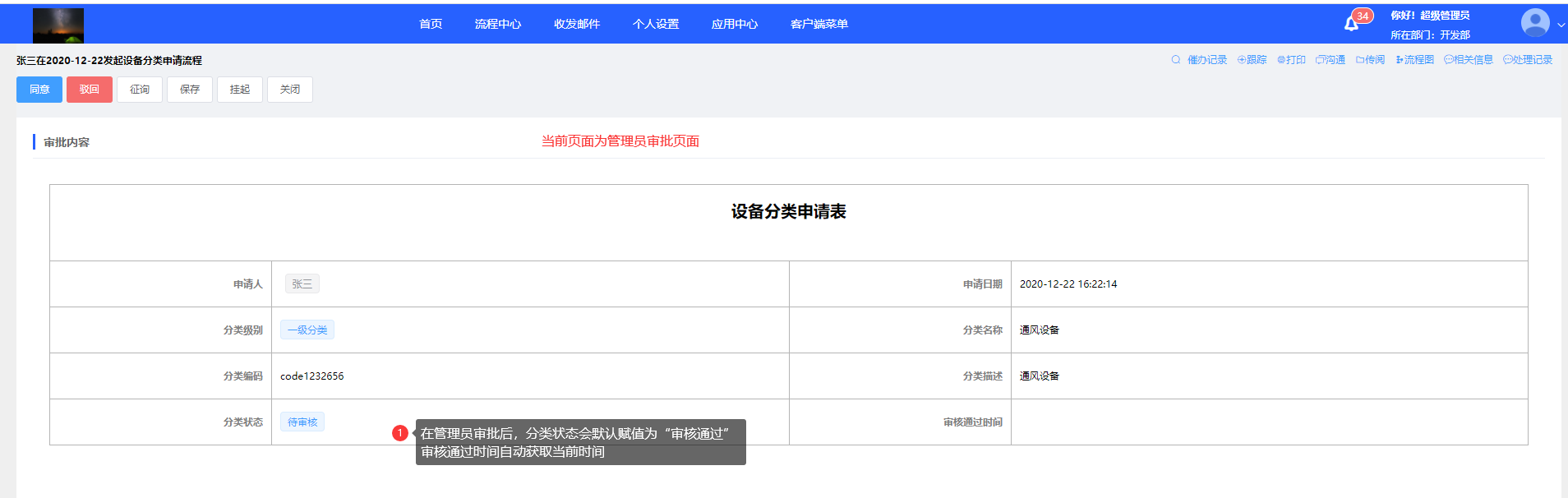Click the user avatar icon
Image resolution: width=1568 pixels, height=498 pixels.
point(1534,23)
